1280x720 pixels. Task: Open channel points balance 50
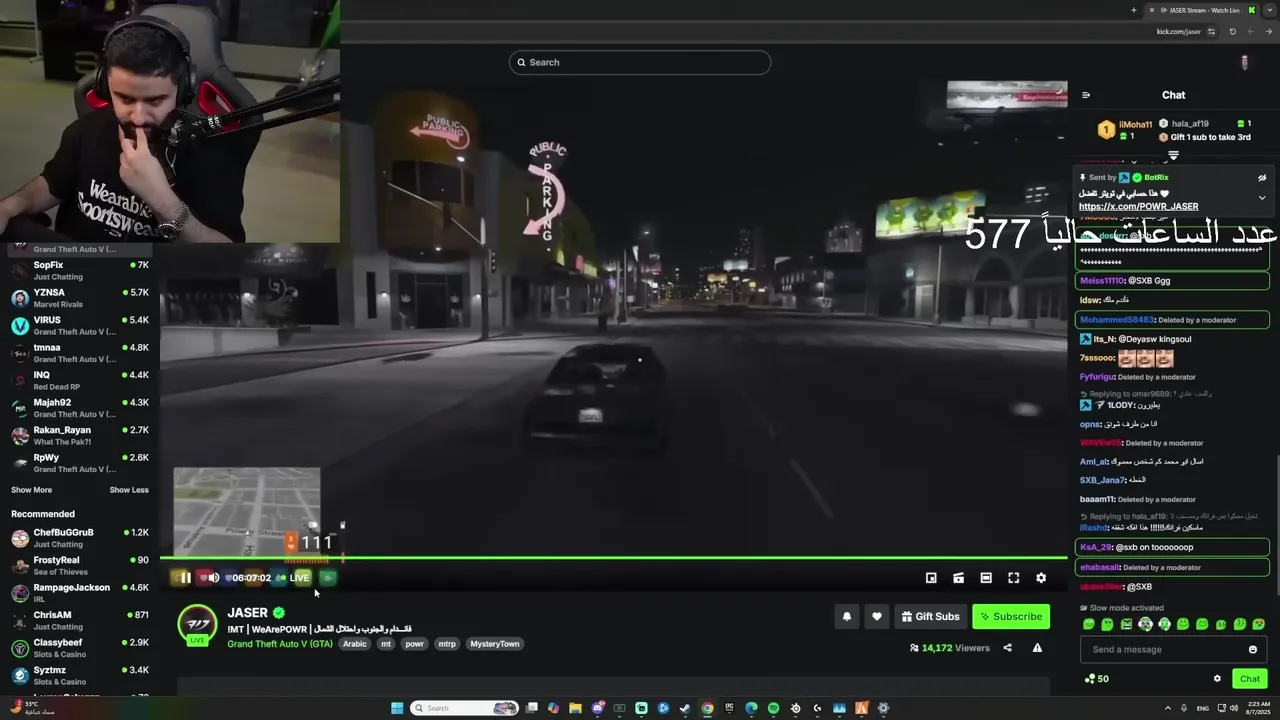1096,679
